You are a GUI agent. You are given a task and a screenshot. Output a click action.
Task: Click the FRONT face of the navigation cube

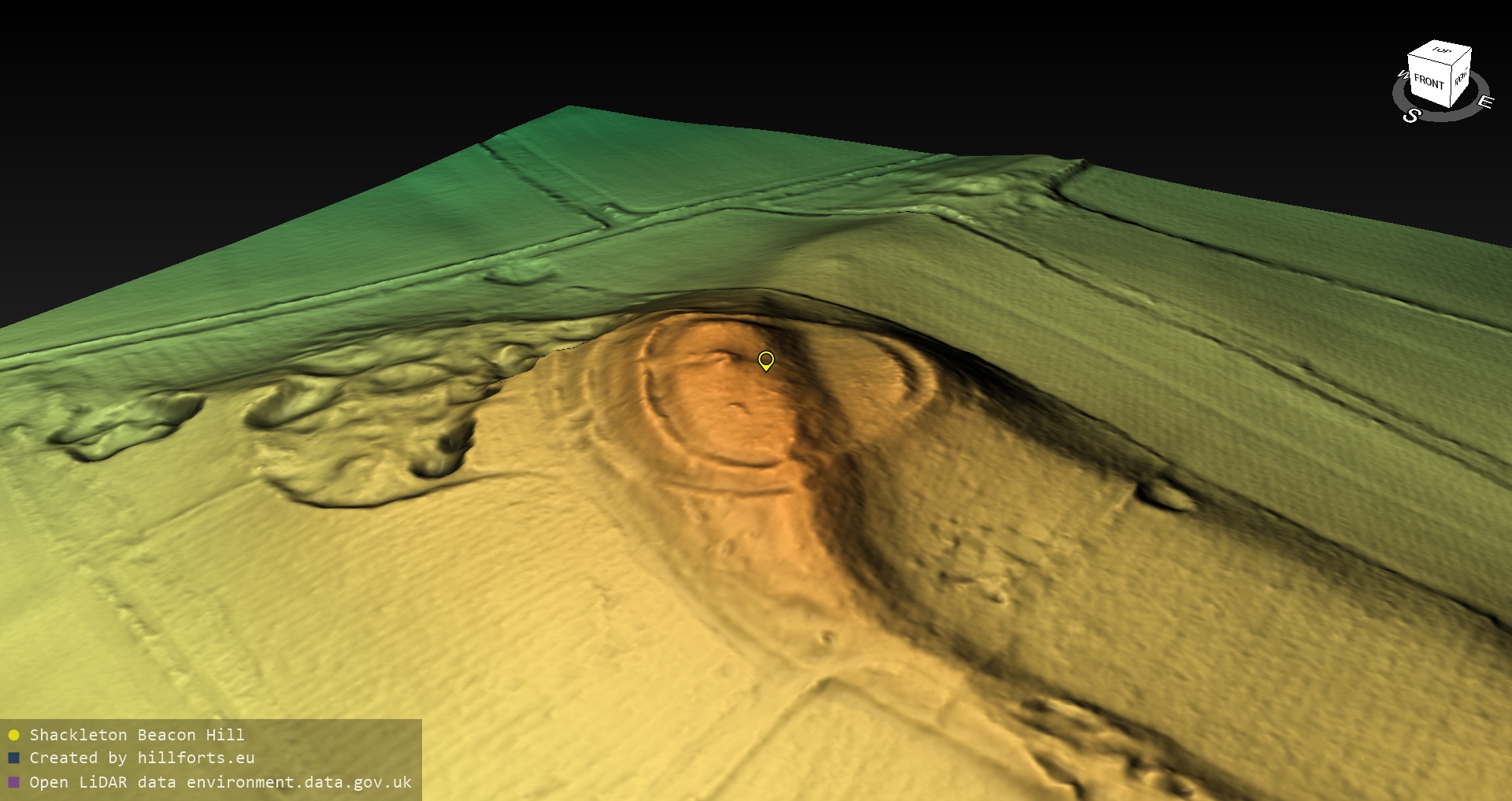coord(1429,81)
